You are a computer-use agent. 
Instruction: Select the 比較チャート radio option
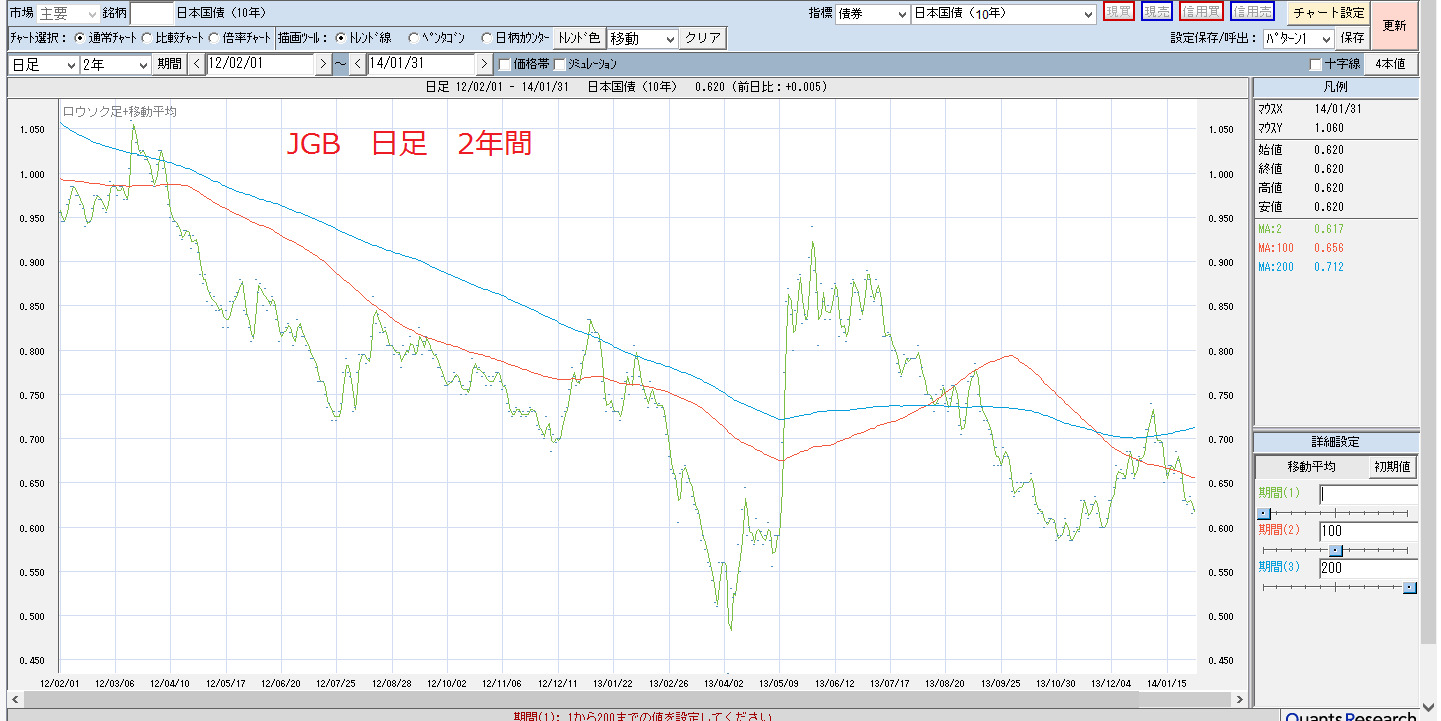[x=147, y=38]
